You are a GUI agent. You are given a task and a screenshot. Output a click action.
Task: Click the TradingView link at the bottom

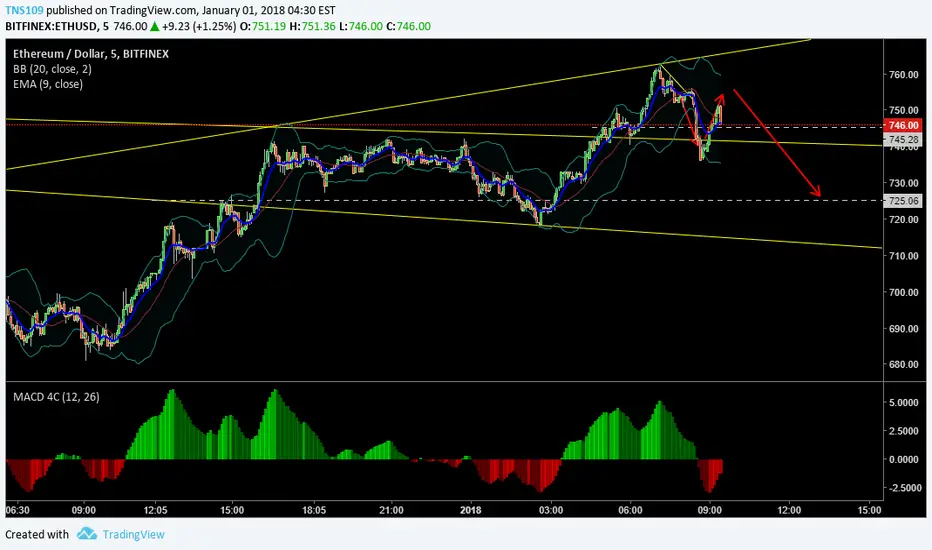(x=133, y=534)
